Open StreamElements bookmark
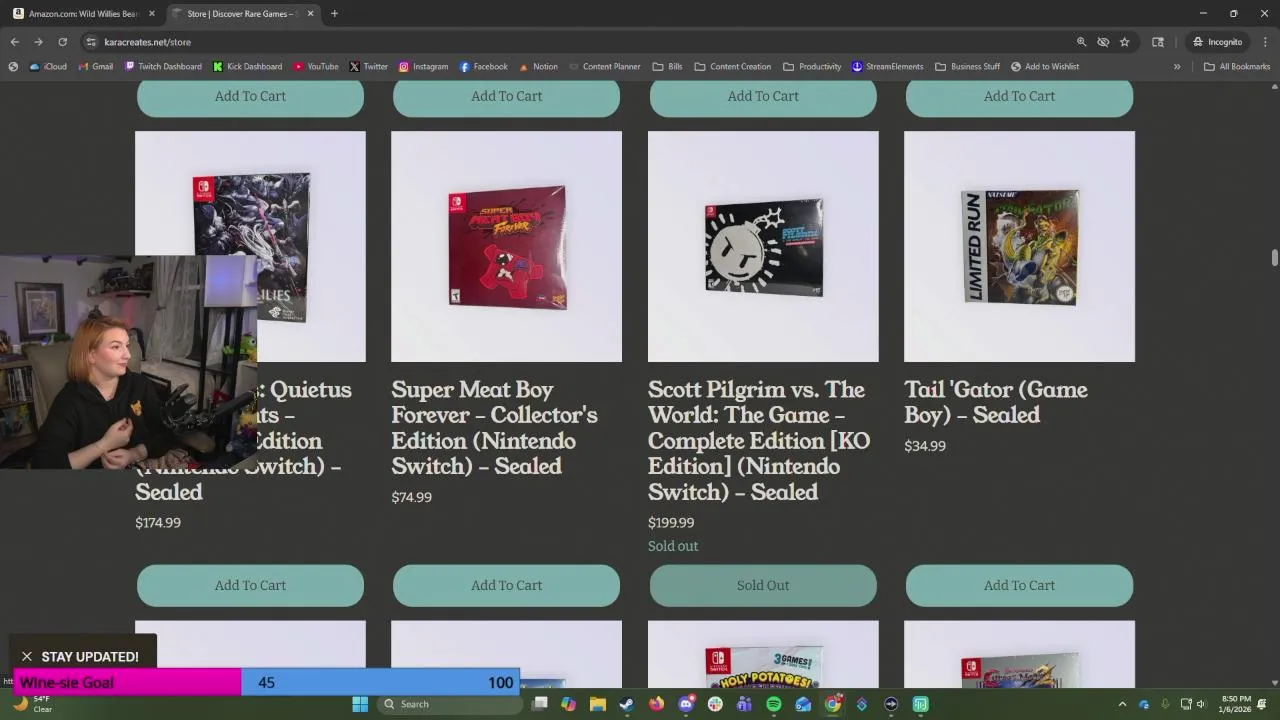Image resolution: width=1280 pixels, height=720 pixels. 887,67
